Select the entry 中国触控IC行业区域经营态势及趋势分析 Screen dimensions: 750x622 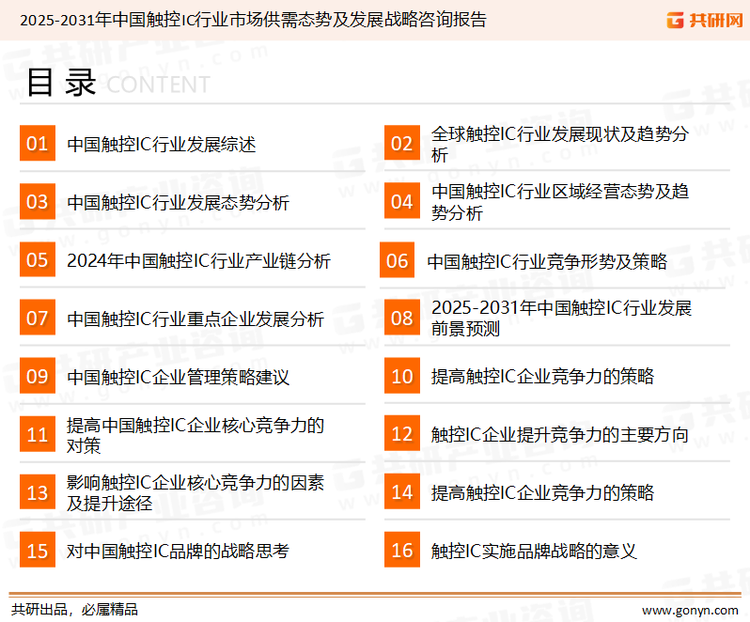click(560, 202)
